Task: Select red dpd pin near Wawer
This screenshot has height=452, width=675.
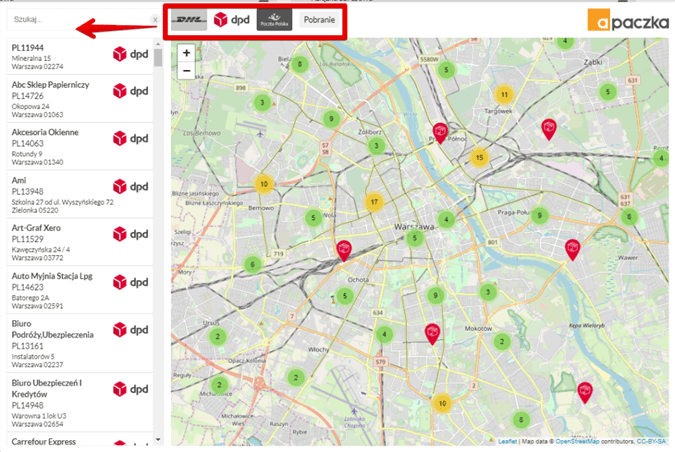Action: (x=572, y=249)
